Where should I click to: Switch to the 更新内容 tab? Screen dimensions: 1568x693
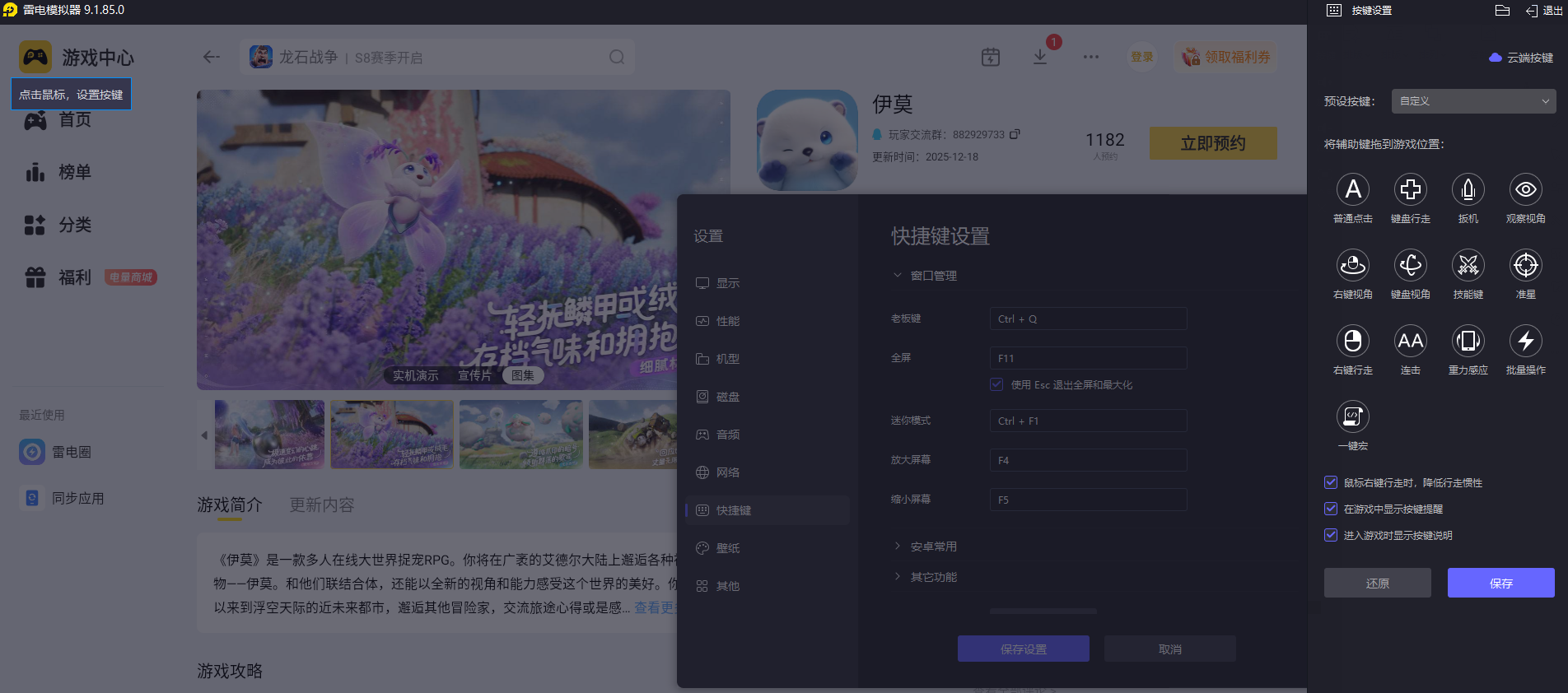322,505
